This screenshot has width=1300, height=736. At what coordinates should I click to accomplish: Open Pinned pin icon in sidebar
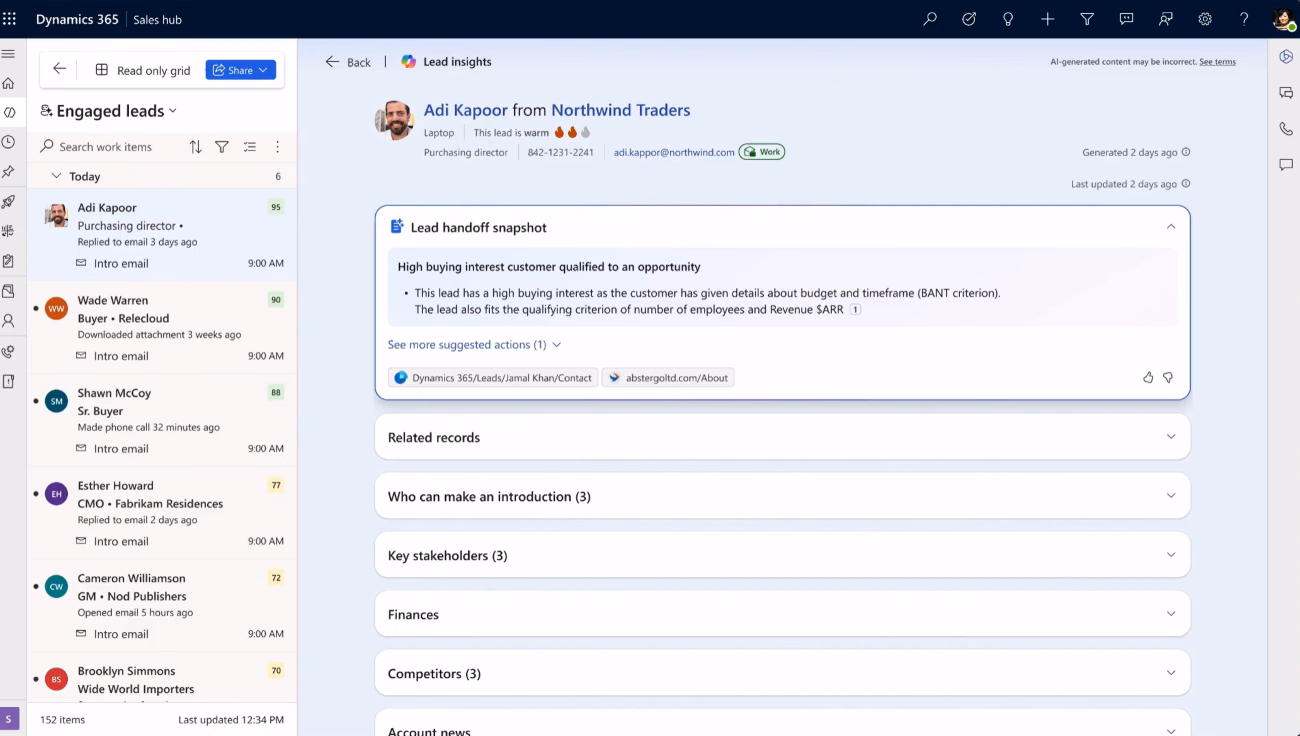tap(8, 172)
